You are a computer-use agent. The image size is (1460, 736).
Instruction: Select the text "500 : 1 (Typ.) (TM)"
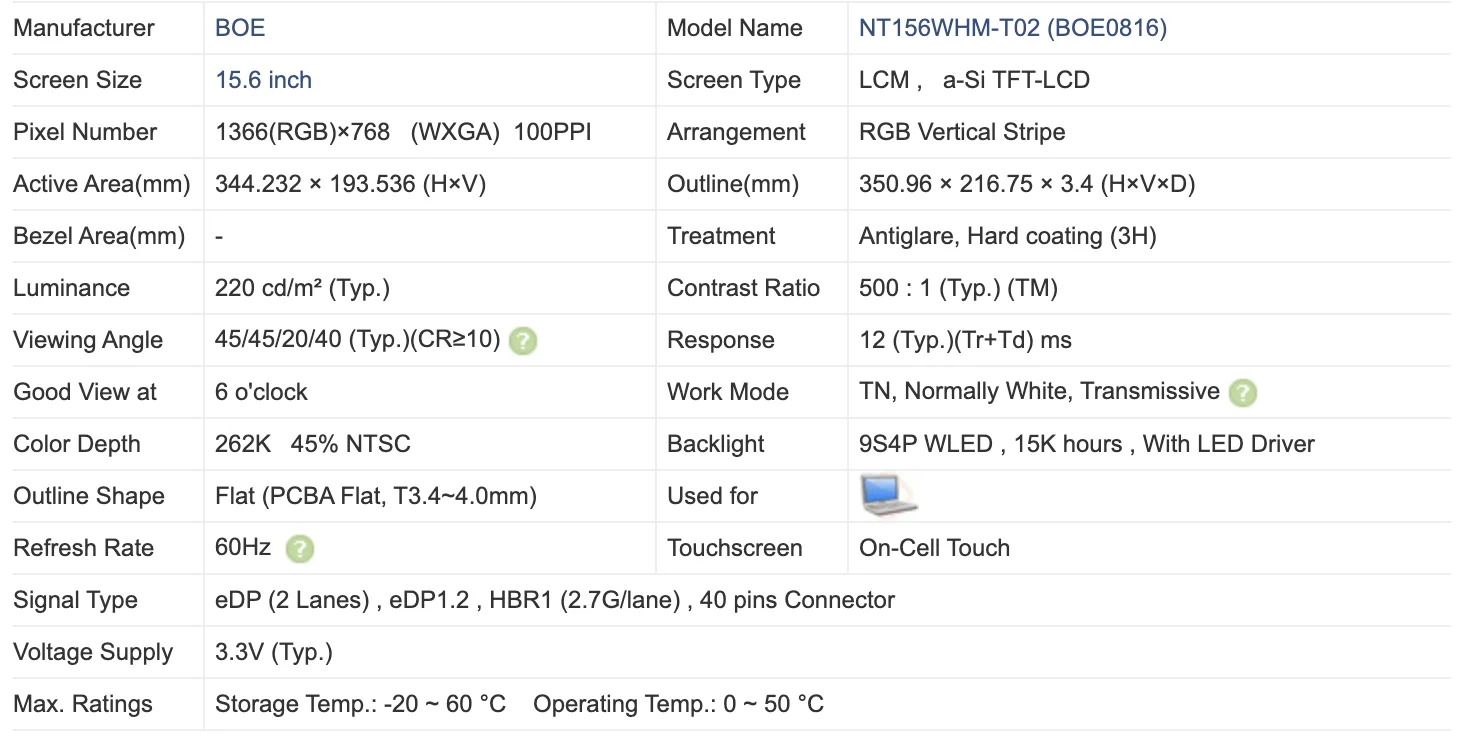[958, 288]
